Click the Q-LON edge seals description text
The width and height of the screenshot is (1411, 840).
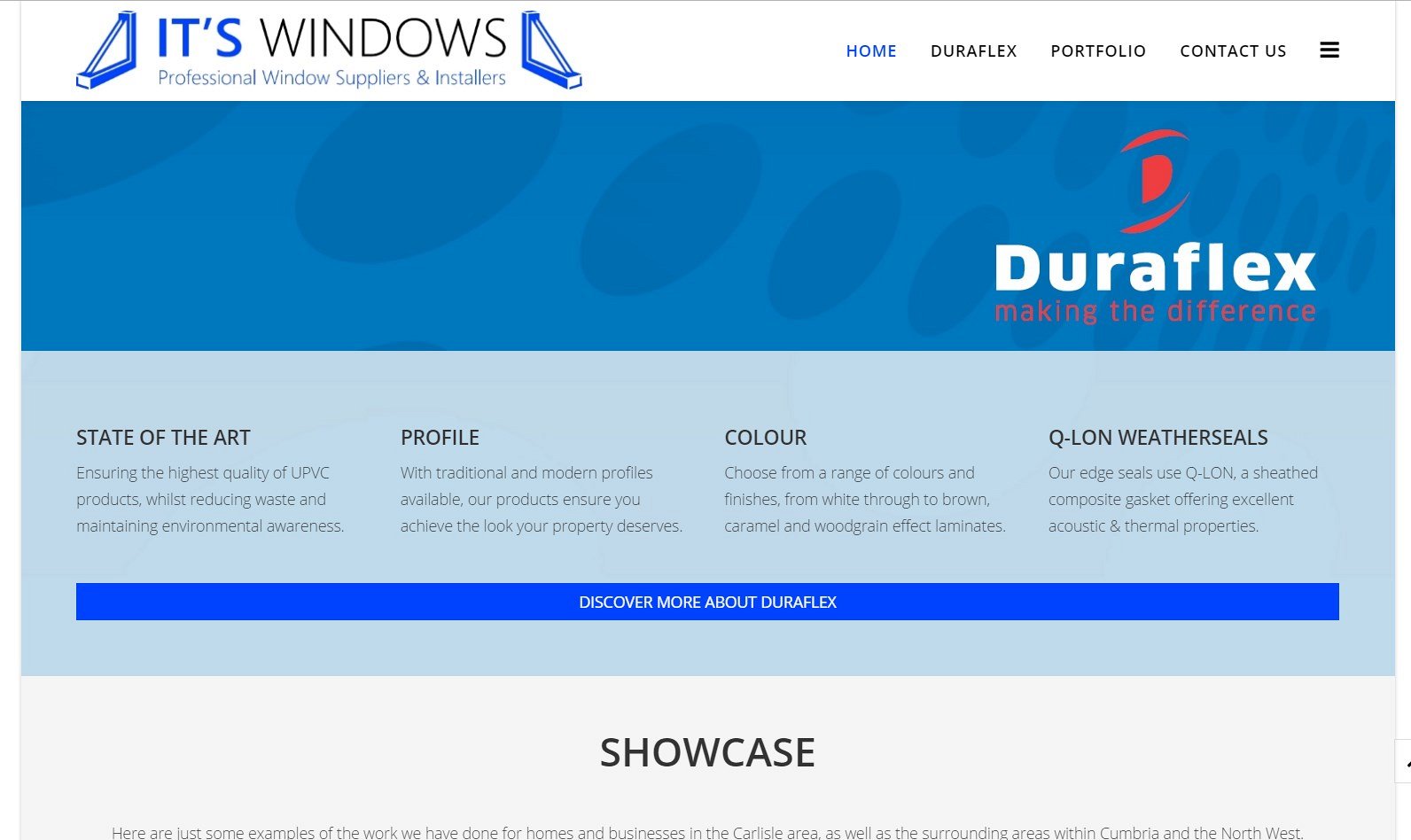click(x=1181, y=500)
